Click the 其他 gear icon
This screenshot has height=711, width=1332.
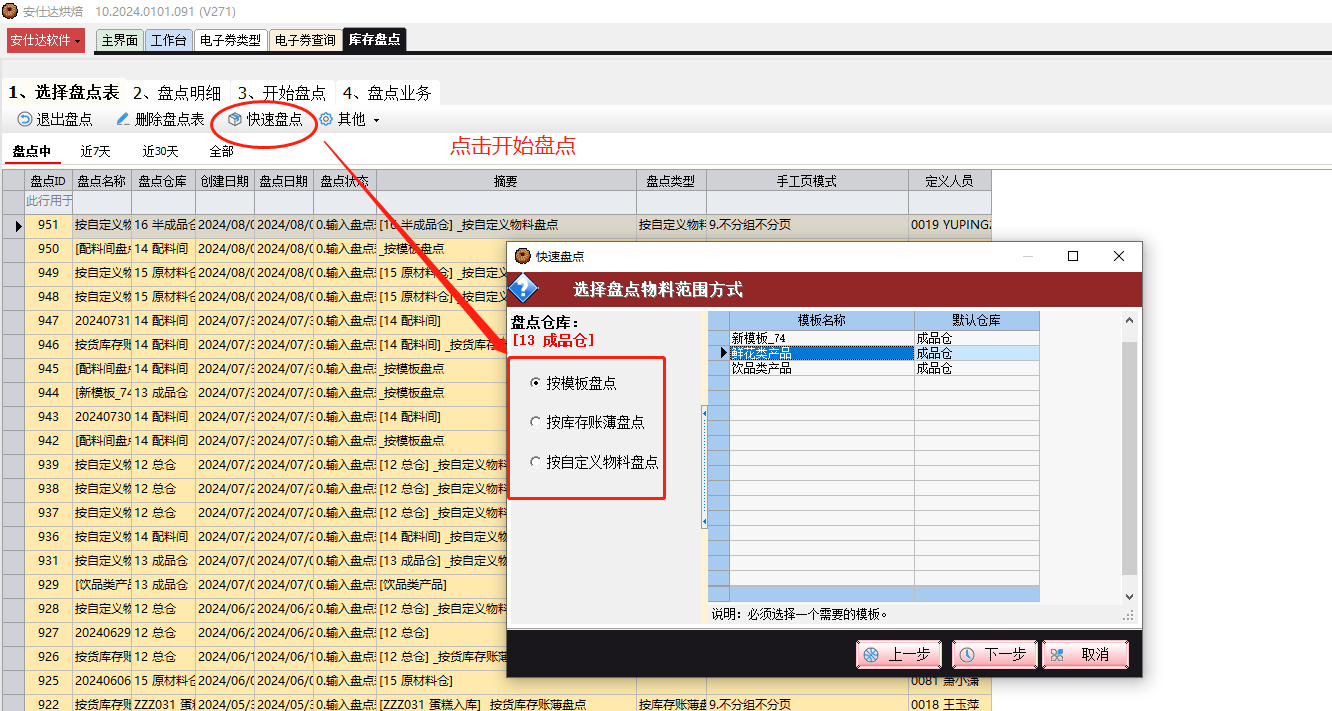pos(326,120)
